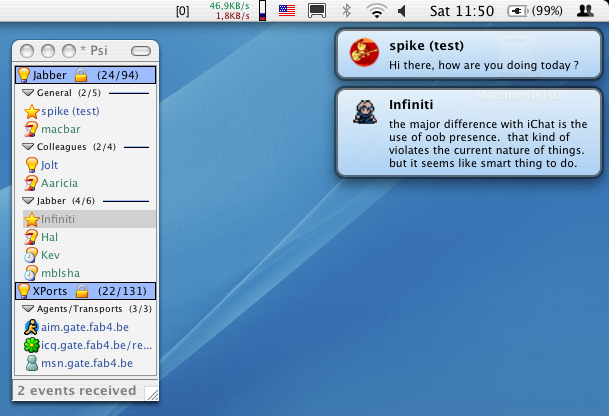Collapse the Agents/Transports group triangle
Viewport: 609px width, 416px height.
pyautogui.click(x=28, y=309)
